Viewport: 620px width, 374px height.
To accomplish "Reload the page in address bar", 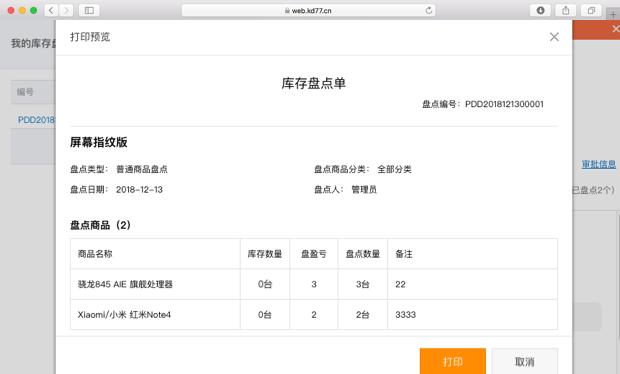I will coord(429,10).
